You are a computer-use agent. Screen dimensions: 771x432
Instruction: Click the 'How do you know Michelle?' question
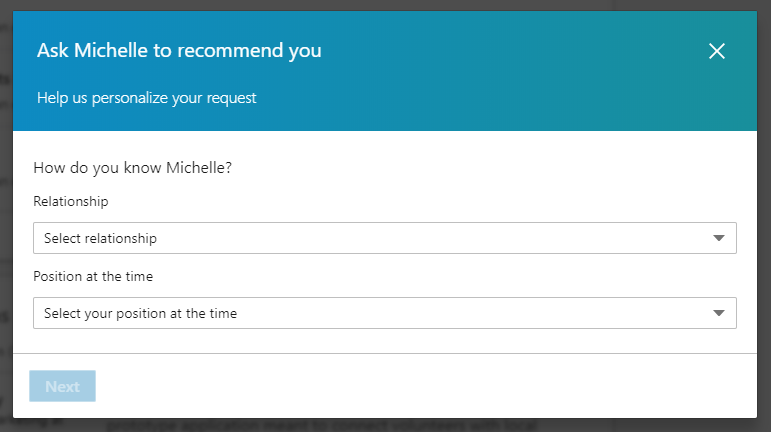[x=133, y=167]
